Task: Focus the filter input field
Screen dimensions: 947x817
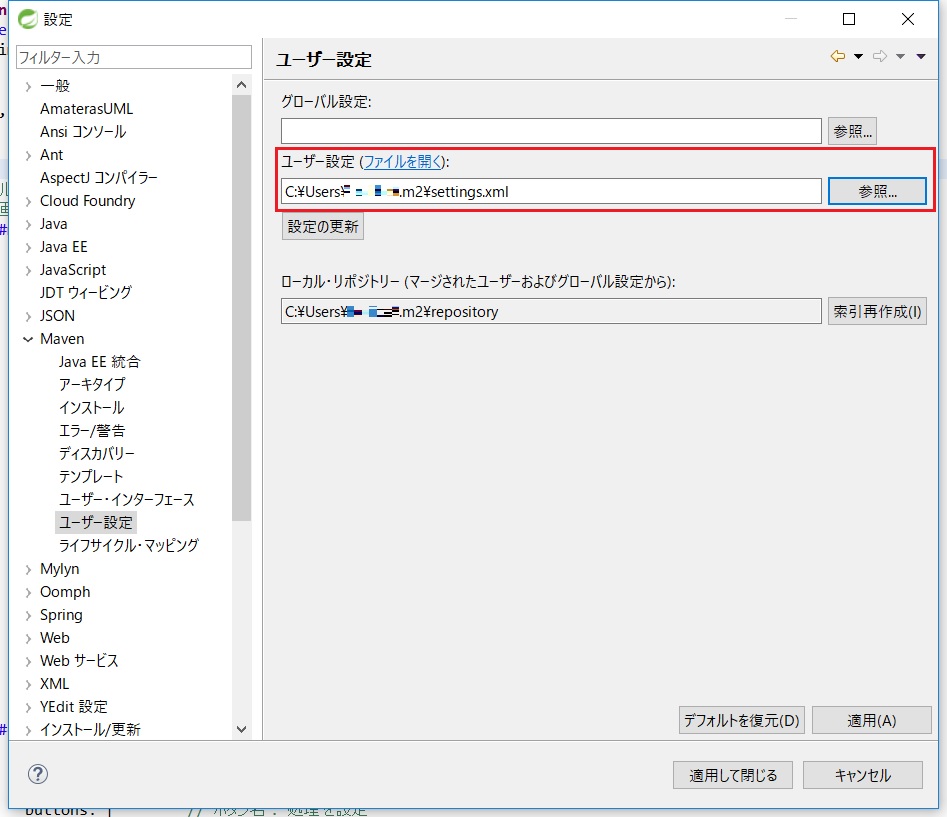Action: click(133, 57)
